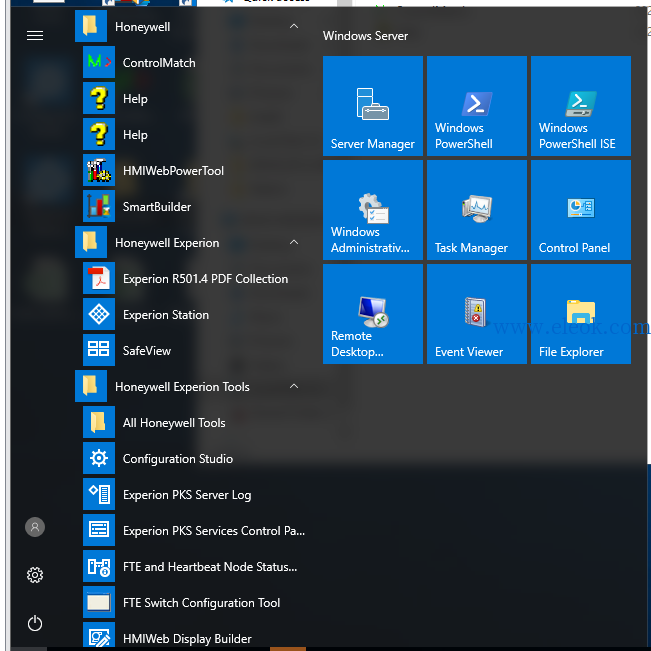Viewport: 651px width, 651px height.
Task: Open Remote Desktop Connection tile
Action: pos(373,314)
